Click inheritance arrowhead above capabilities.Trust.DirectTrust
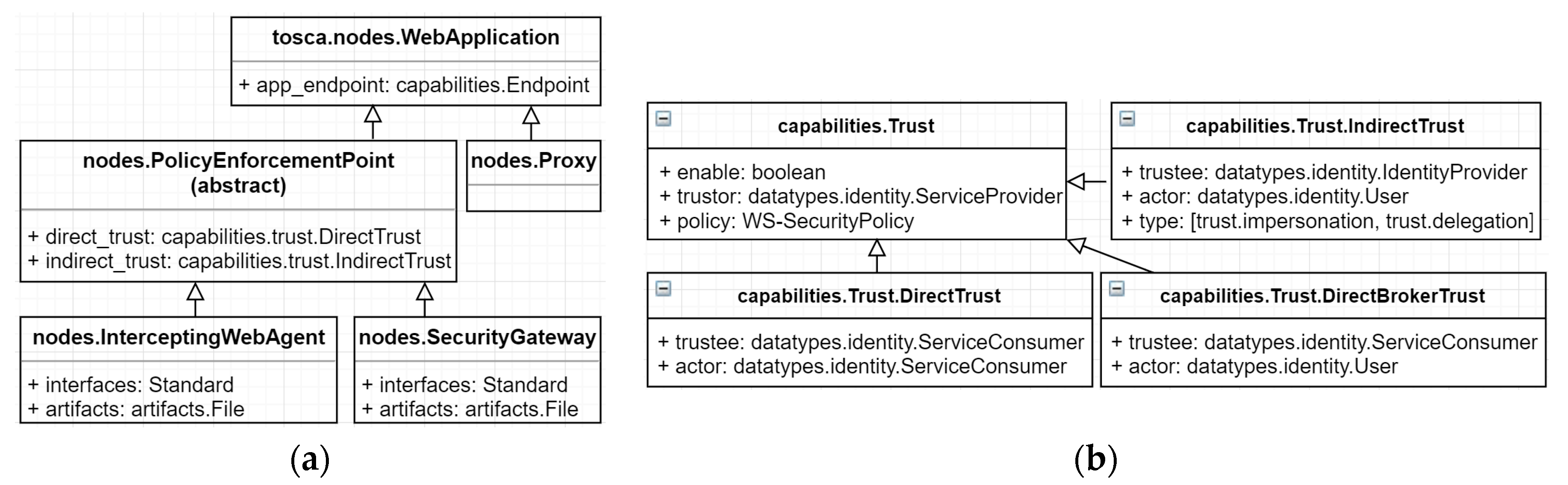Image resolution: width=1568 pixels, height=485 pixels. tap(876, 248)
